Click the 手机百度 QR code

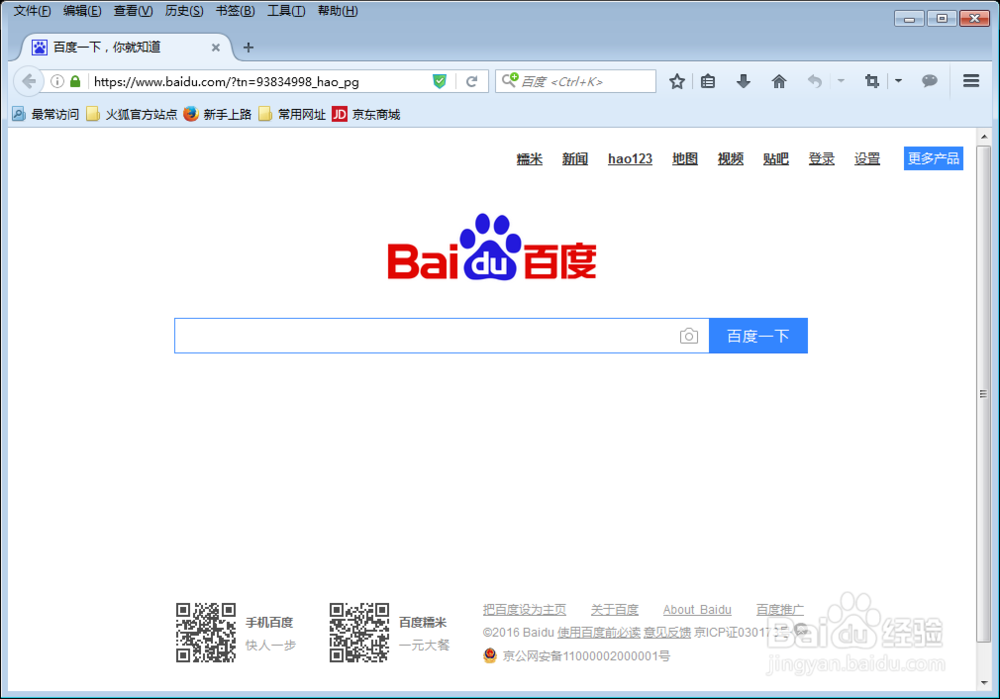[206, 633]
